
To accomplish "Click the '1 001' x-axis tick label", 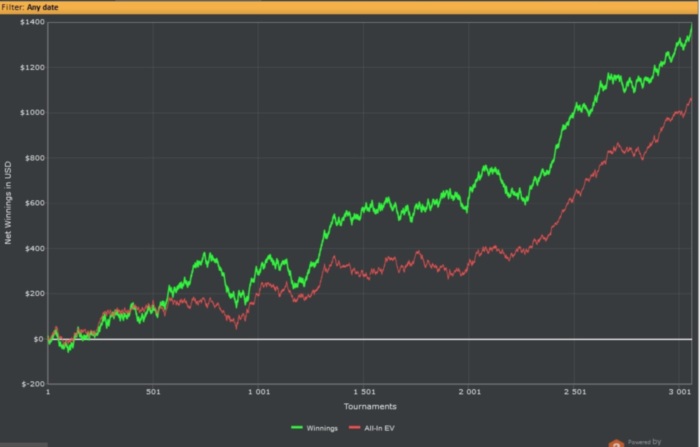I will coord(259,392).
